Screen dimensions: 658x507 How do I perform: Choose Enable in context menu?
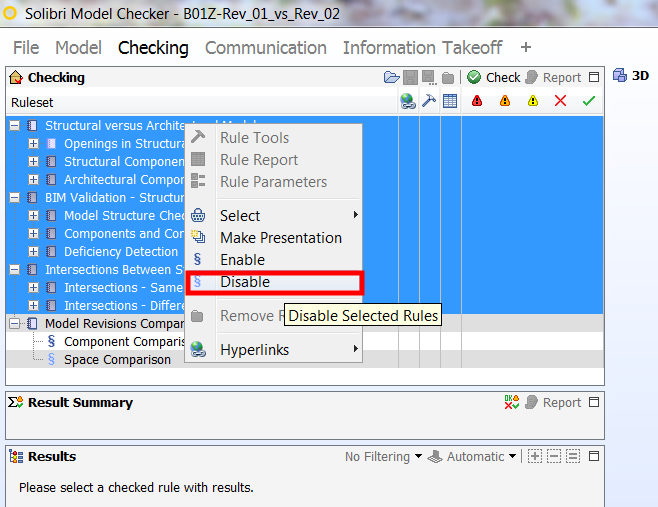coord(274,260)
